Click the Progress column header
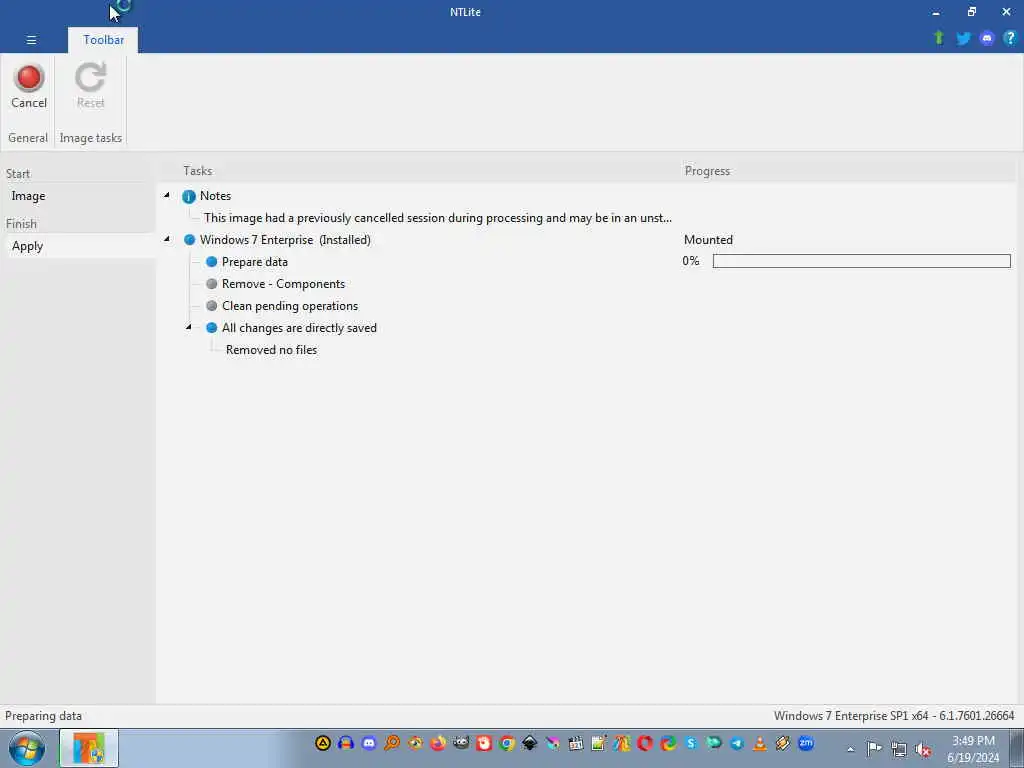The width and height of the screenshot is (1024, 768). pos(707,171)
